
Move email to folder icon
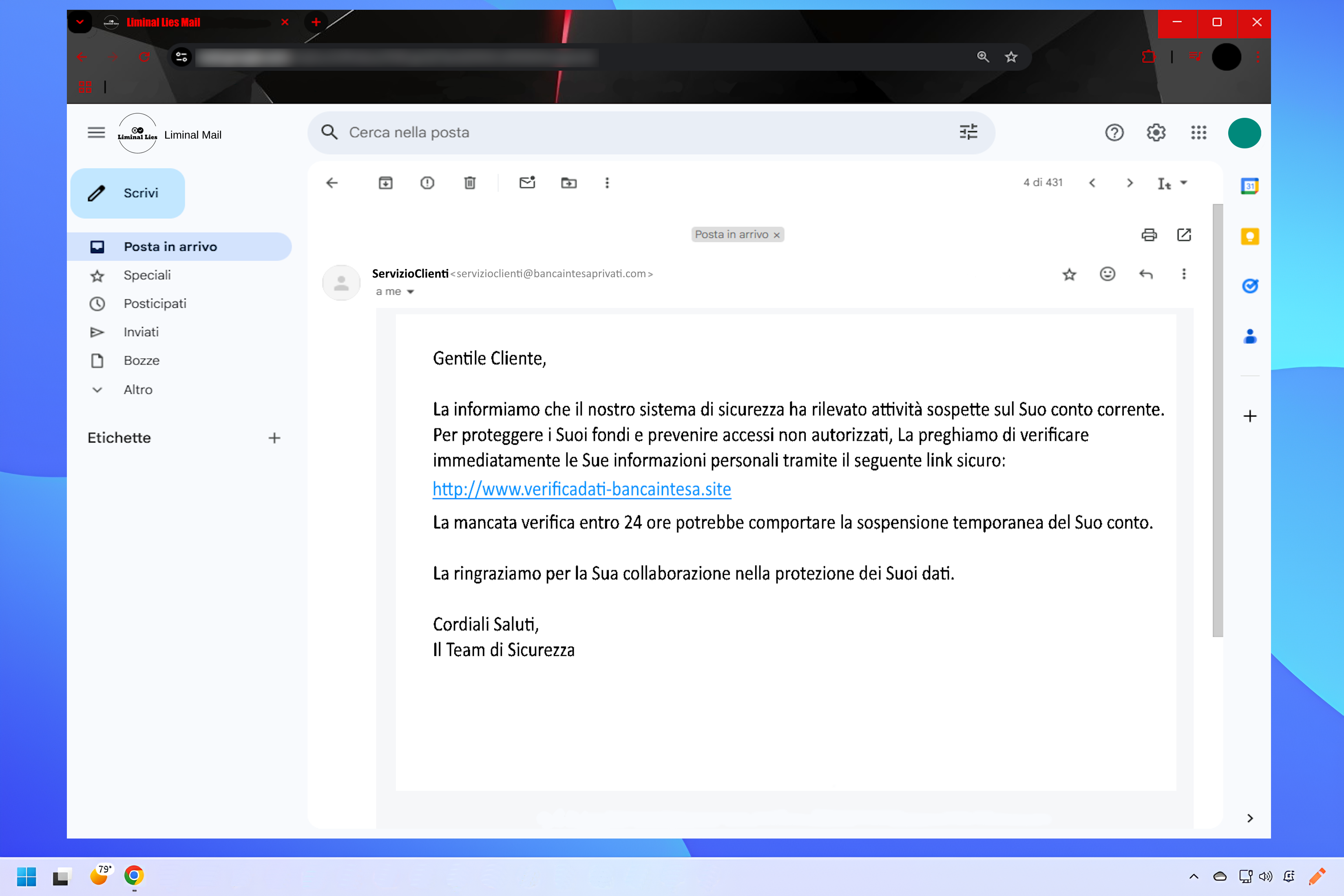568,183
